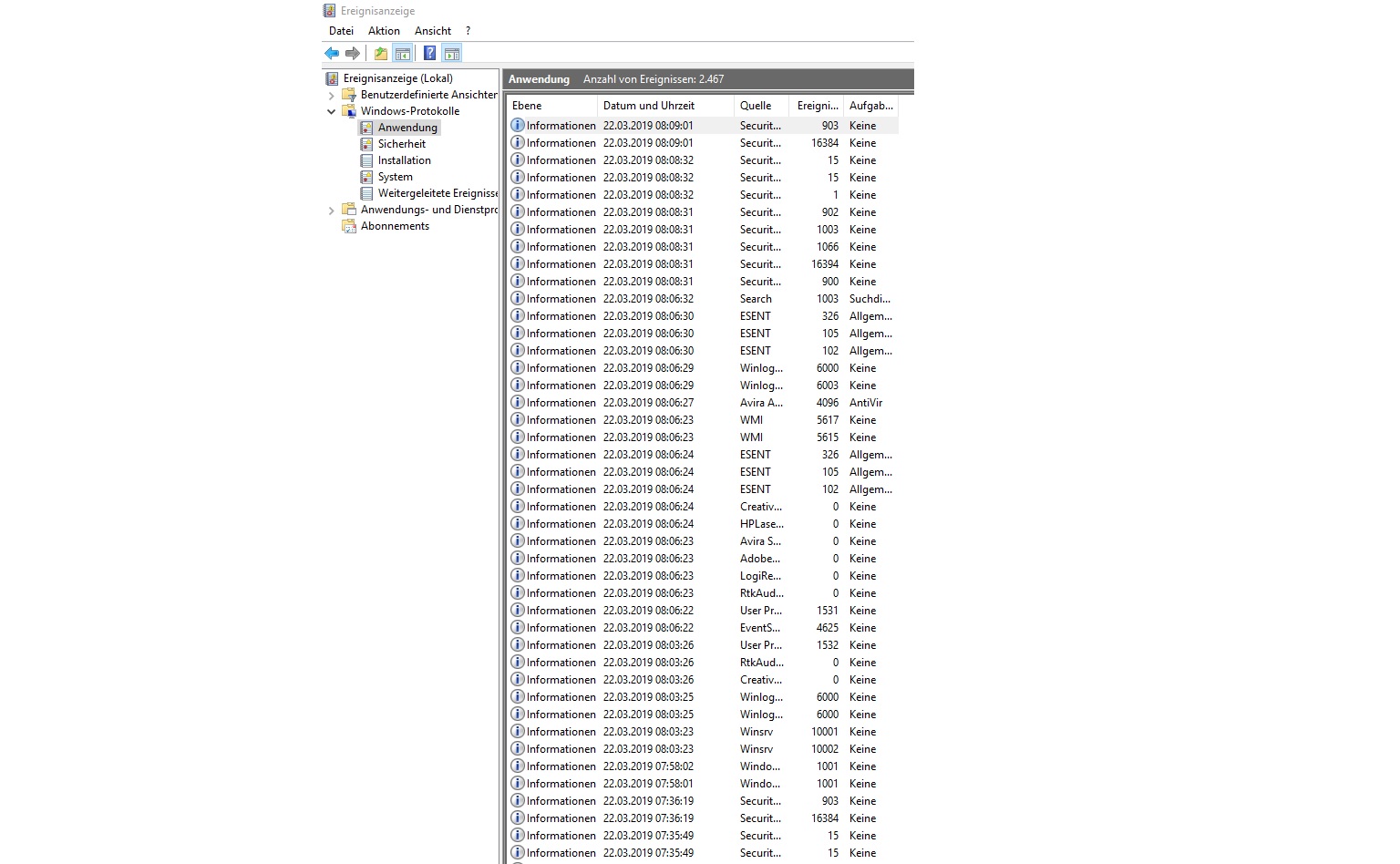The image size is (1400, 864).
Task: Sort by Datum und Uhrzeit column header
Action: pos(665,106)
